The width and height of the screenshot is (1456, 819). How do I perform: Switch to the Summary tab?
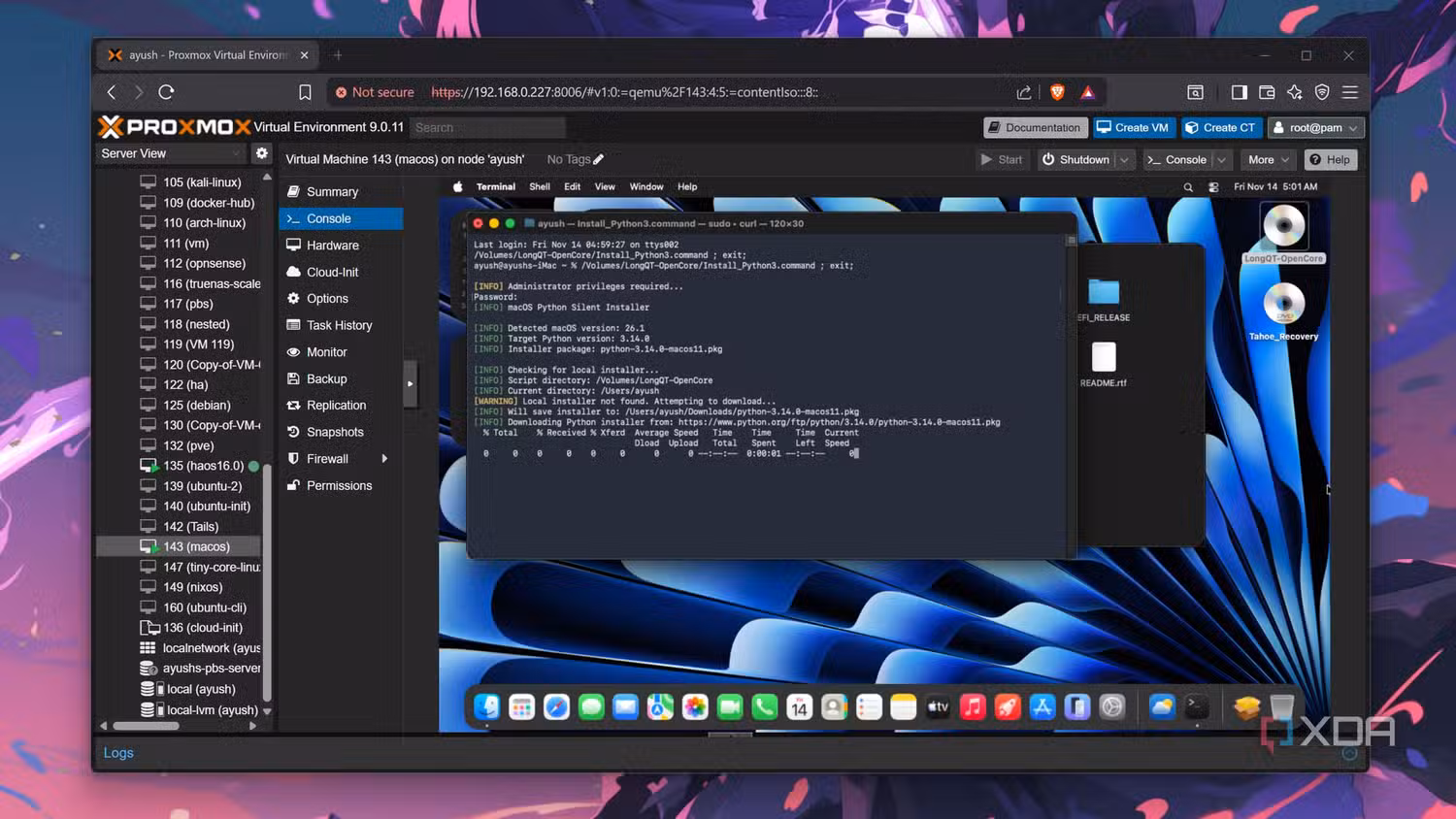click(x=341, y=192)
